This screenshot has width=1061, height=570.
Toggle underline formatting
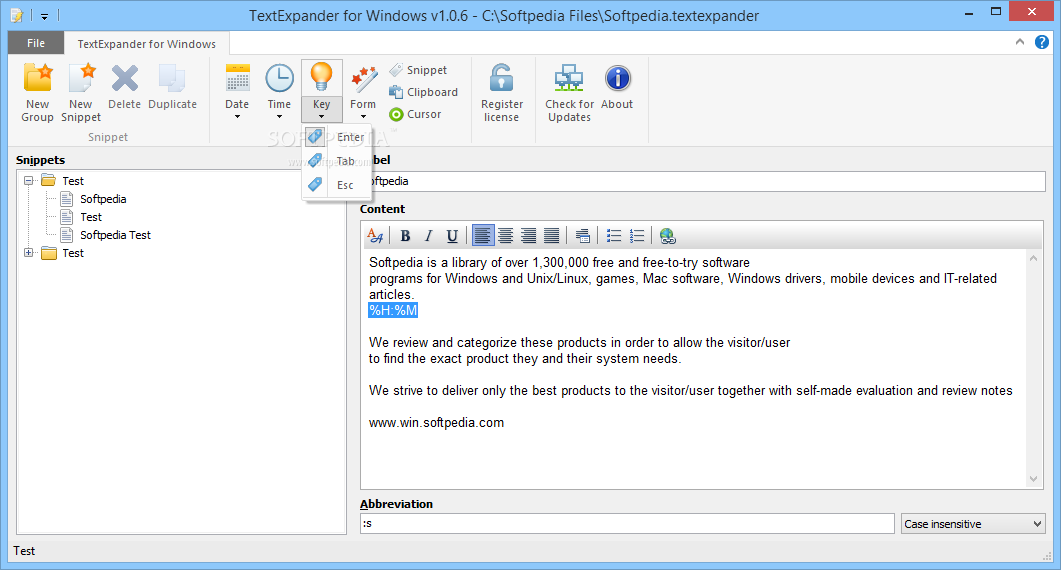(x=452, y=236)
